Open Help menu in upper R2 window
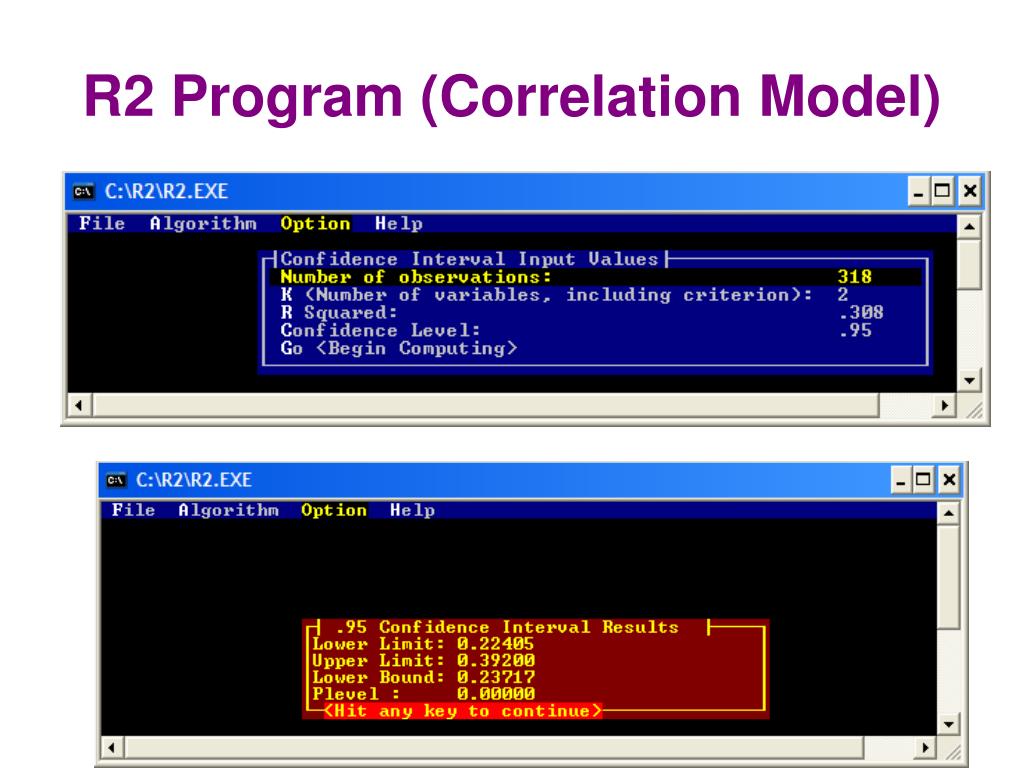The height and width of the screenshot is (768, 1024). (398, 223)
